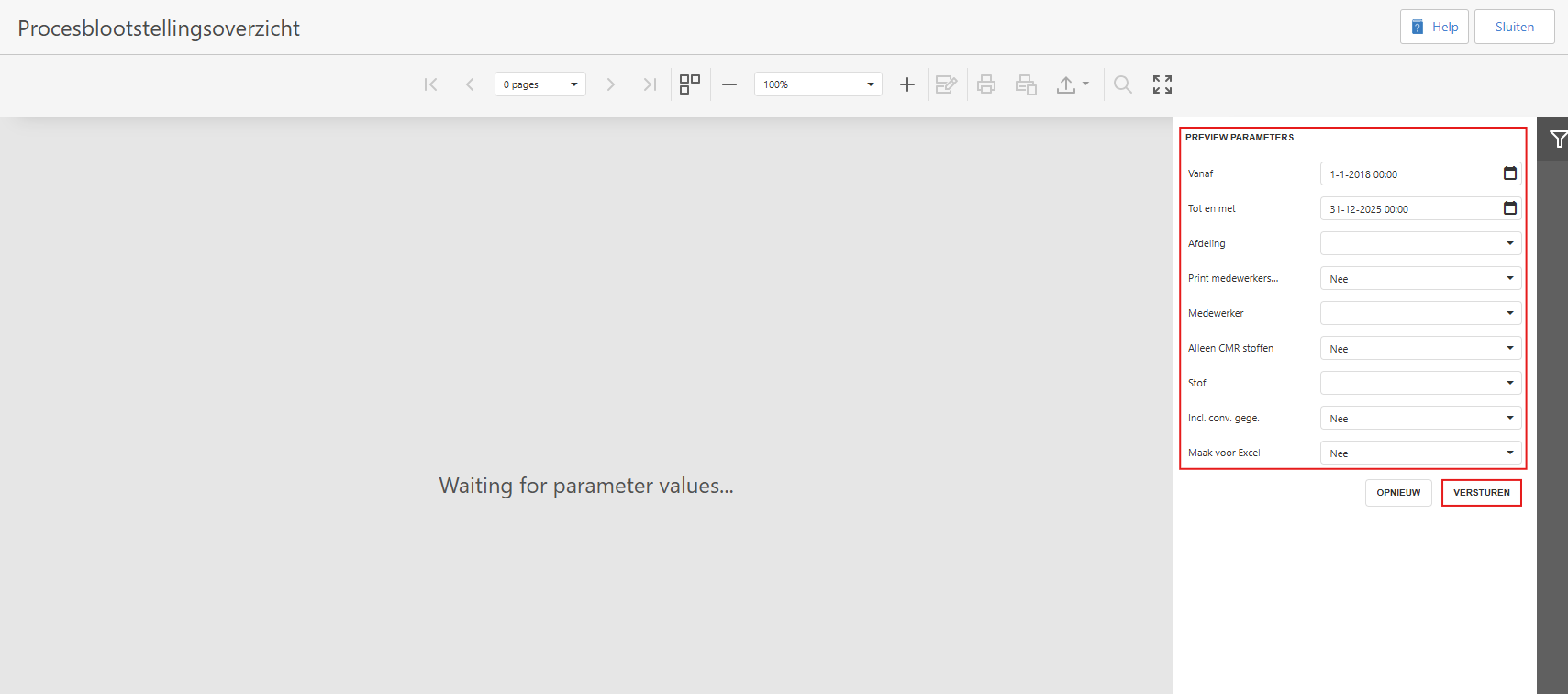Screen dimensions: 1568x694
Task: Switch viewer to full screen
Action: tap(1162, 84)
